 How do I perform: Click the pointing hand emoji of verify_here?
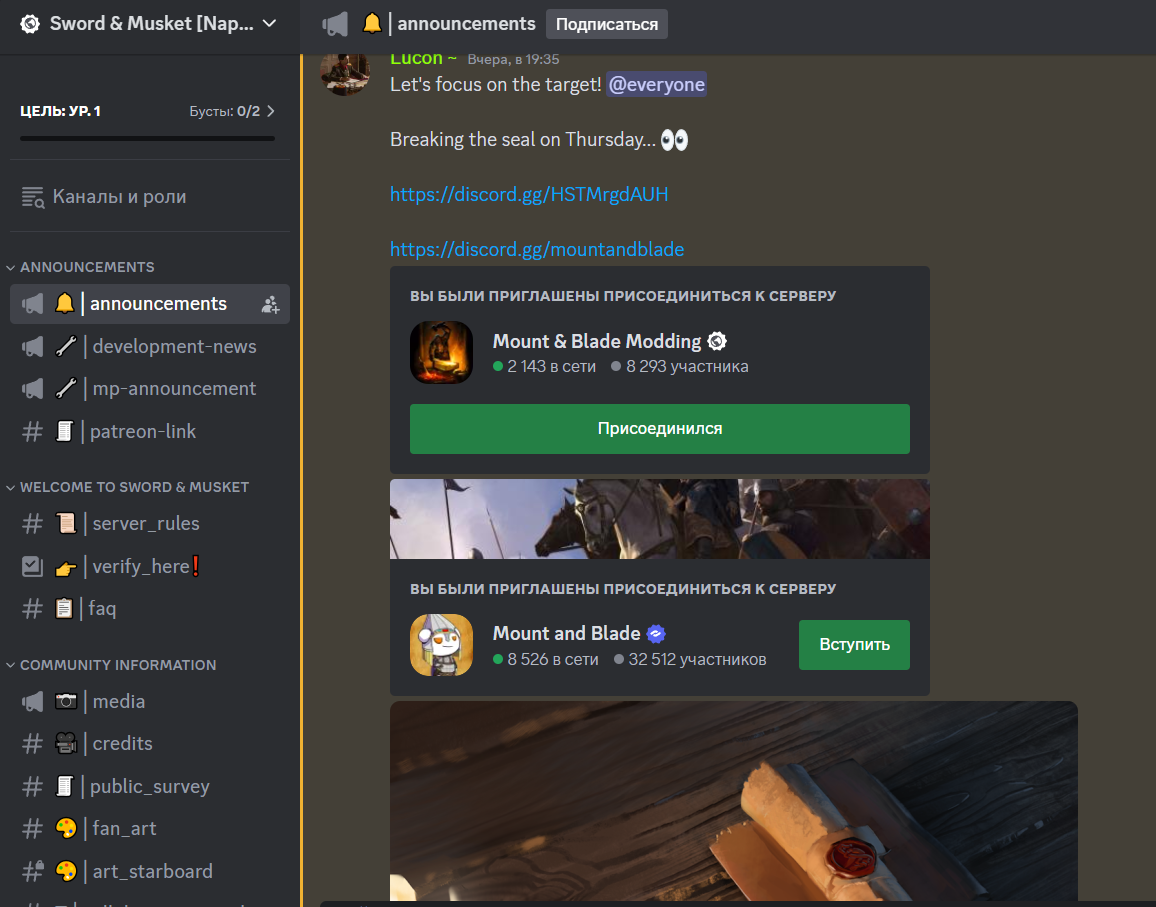tap(66, 568)
